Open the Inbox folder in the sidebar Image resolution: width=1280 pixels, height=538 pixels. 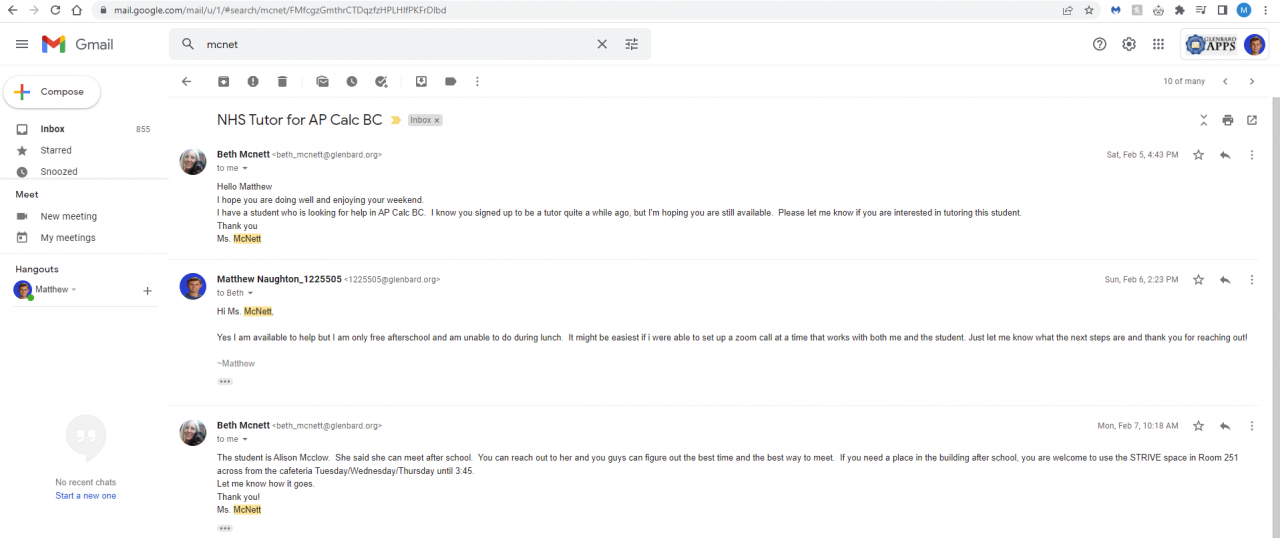[x=52, y=129]
